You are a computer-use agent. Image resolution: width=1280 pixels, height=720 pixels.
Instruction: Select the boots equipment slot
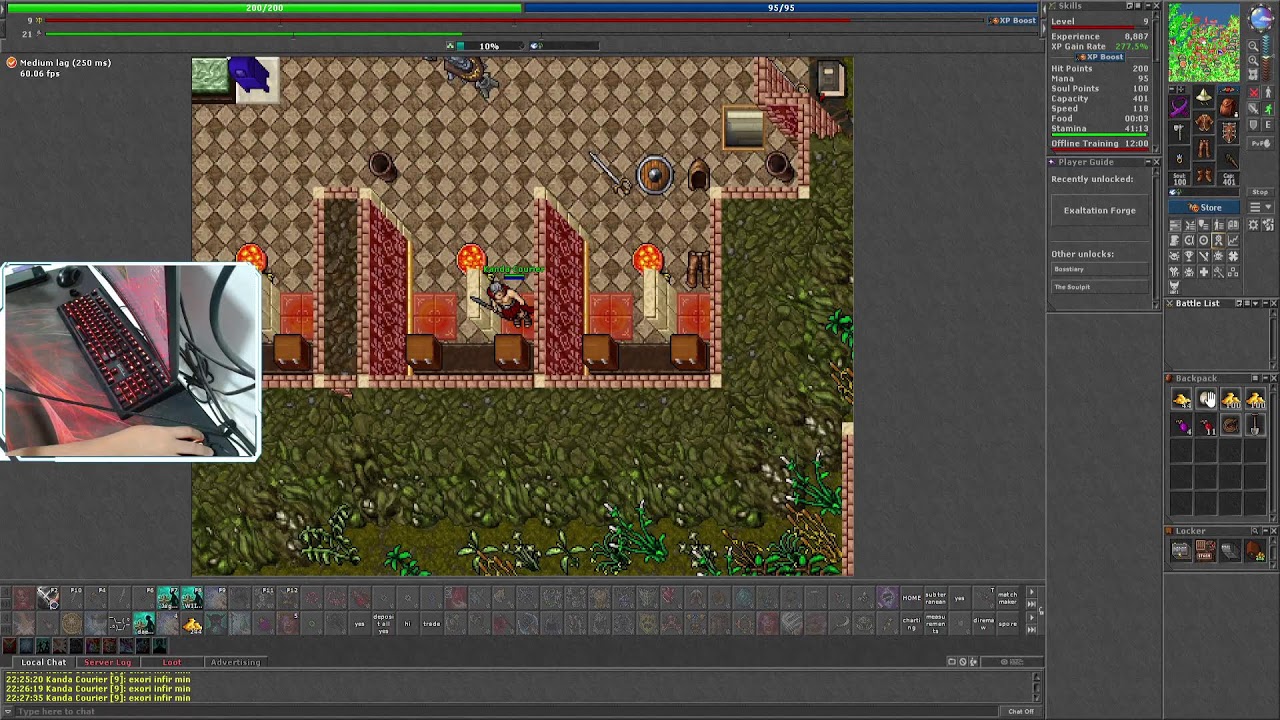pyautogui.click(x=1204, y=174)
